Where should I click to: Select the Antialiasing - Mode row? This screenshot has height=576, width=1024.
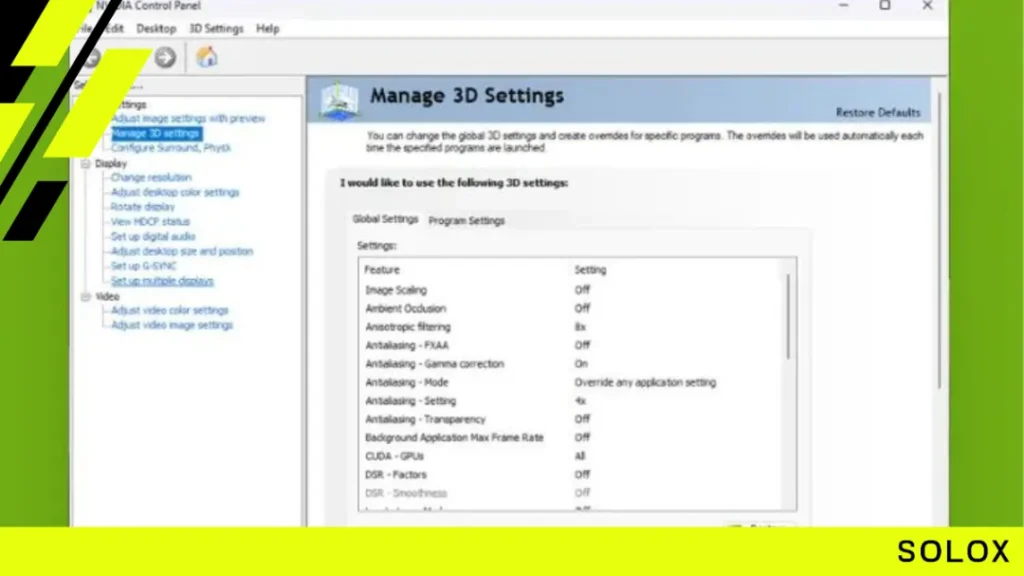(x=571, y=382)
